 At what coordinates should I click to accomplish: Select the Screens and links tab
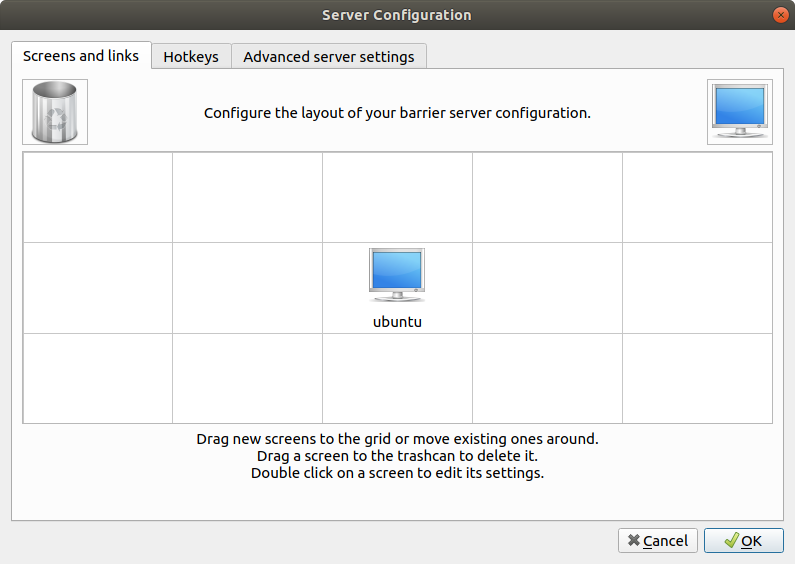[81, 56]
